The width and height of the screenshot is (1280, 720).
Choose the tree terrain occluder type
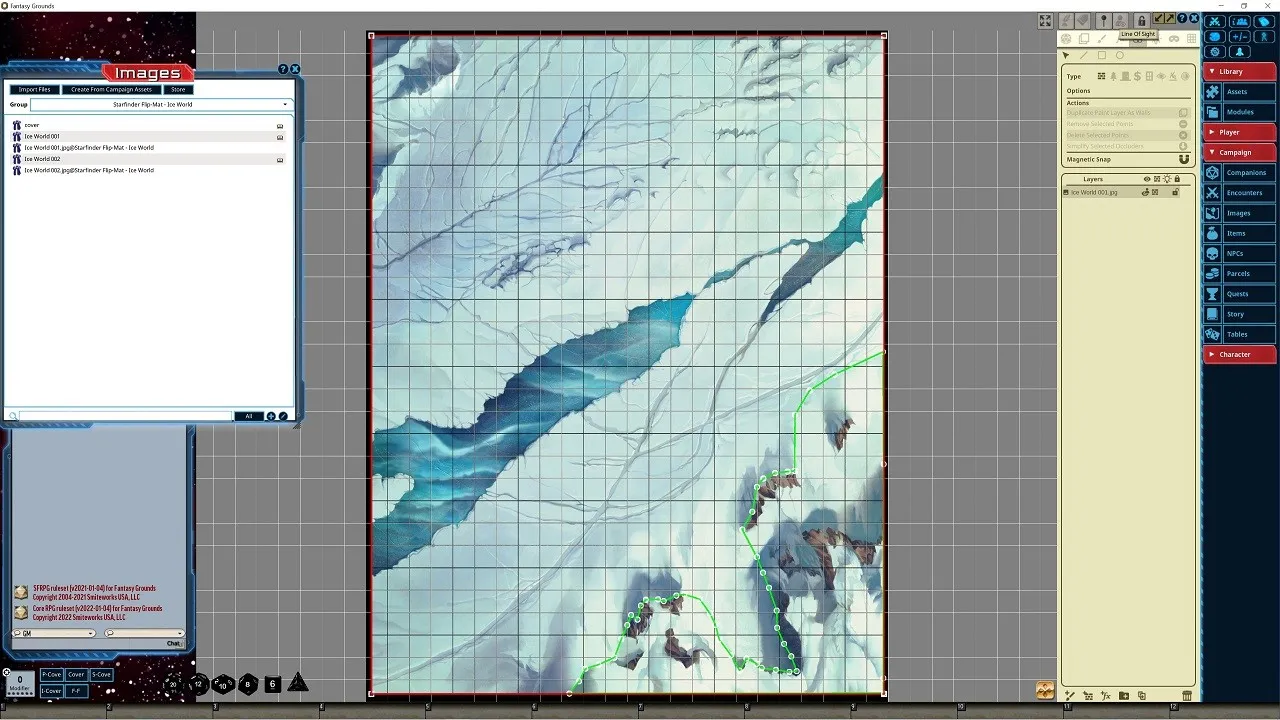click(x=1113, y=76)
